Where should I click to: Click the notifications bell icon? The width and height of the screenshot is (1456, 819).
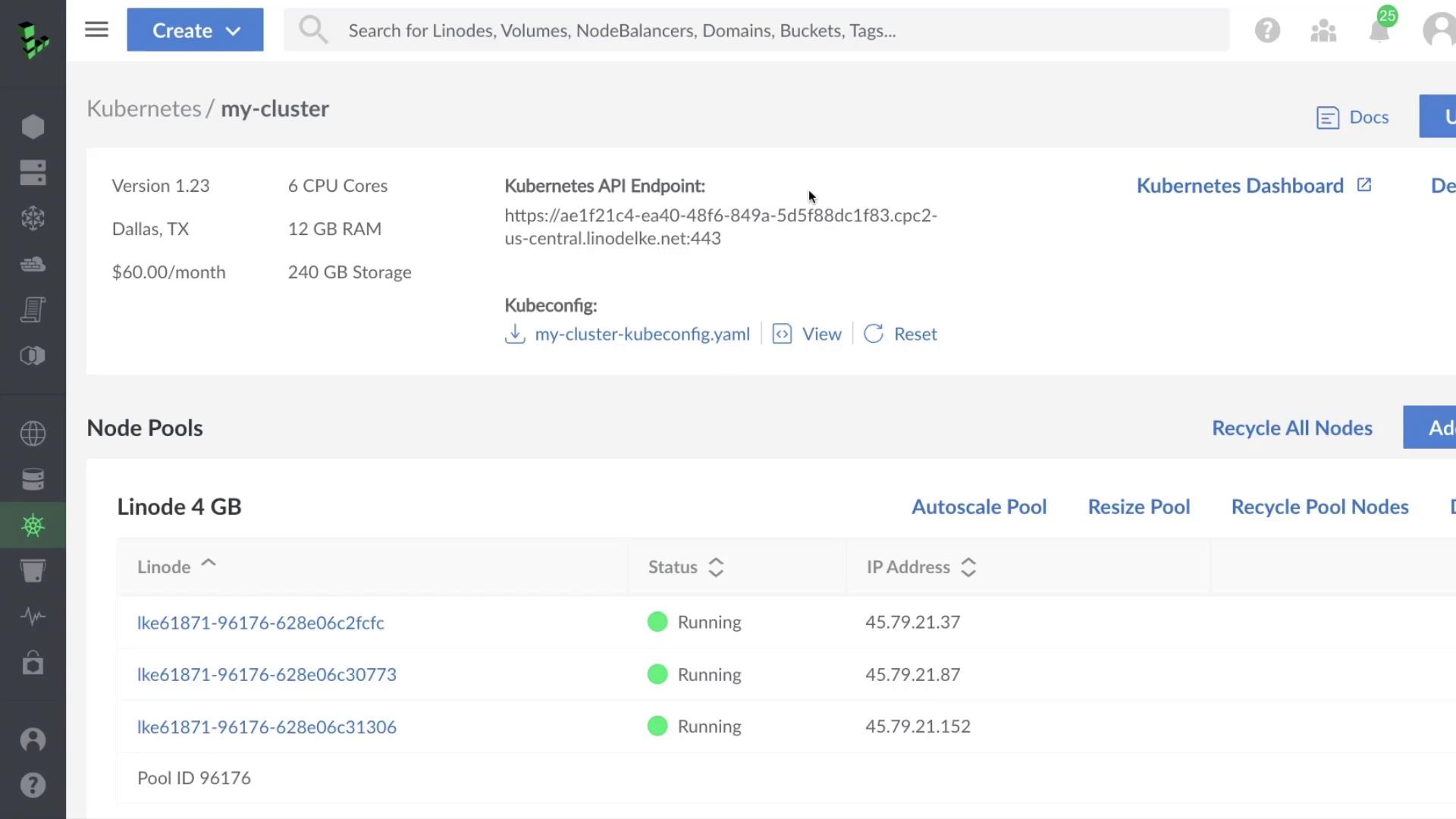point(1379,31)
